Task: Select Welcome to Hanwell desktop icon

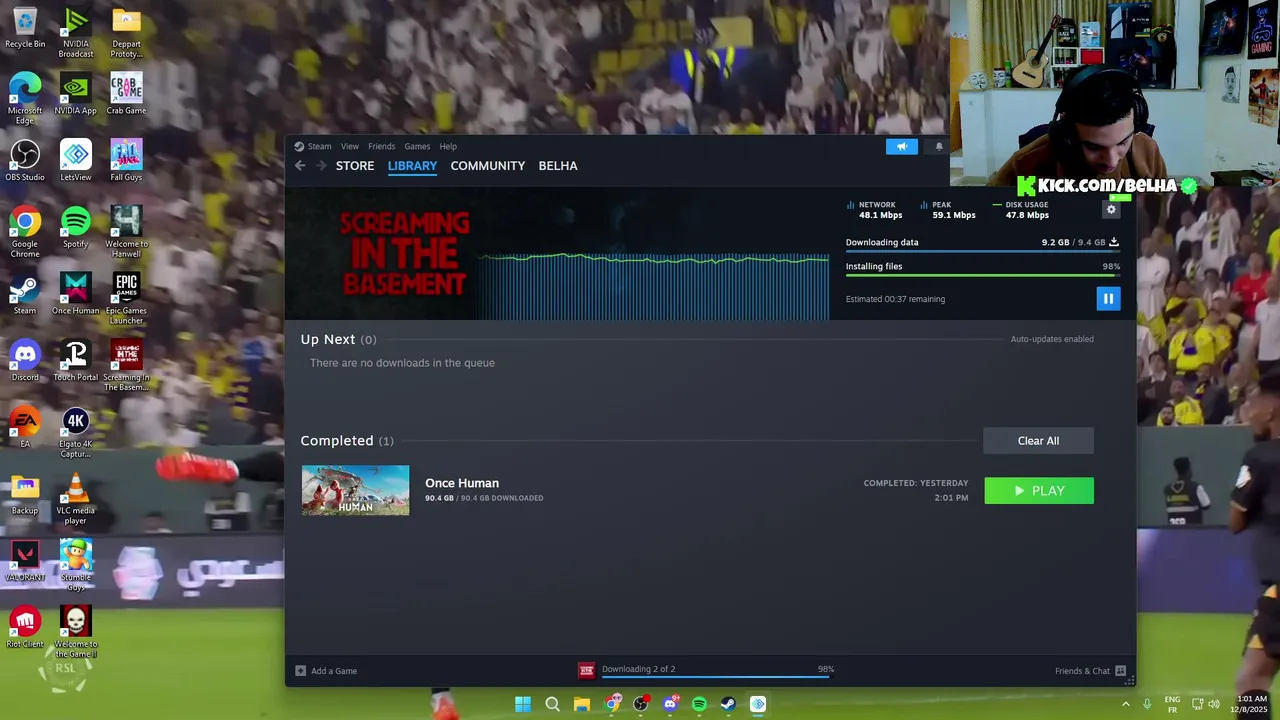Action: click(126, 233)
